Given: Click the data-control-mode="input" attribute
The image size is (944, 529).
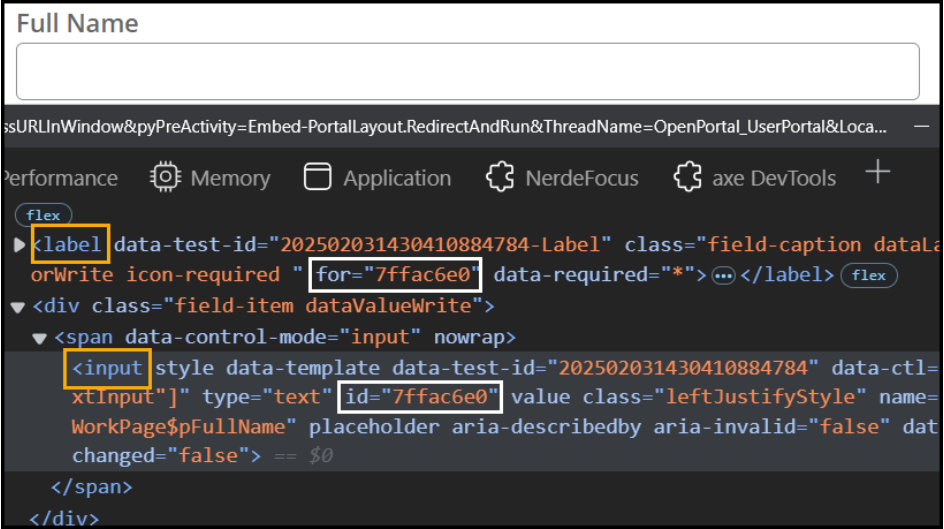Looking at the screenshot, I should tap(272, 337).
